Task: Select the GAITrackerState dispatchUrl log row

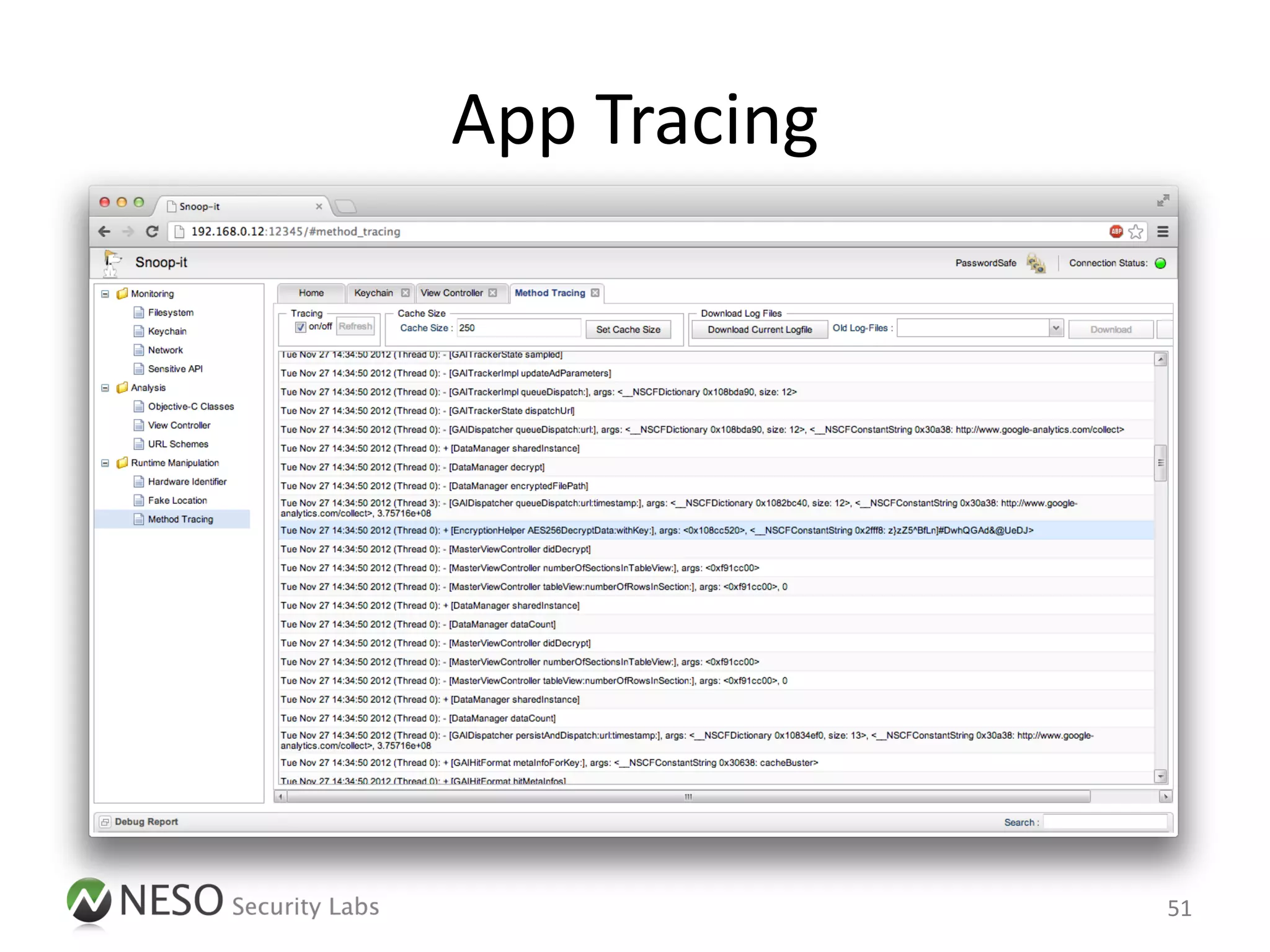Action: [x=716, y=411]
